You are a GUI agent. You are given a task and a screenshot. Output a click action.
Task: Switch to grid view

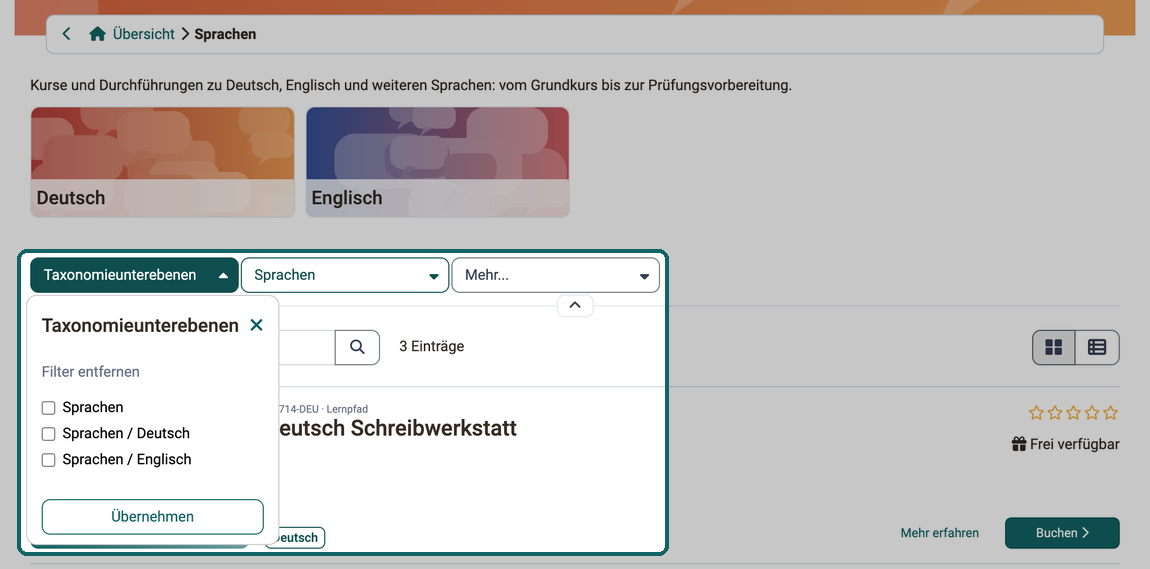tap(1054, 347)
